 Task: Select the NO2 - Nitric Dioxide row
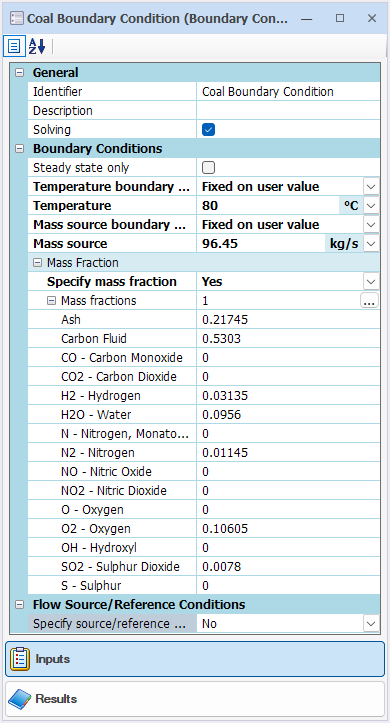coord(204,491)
